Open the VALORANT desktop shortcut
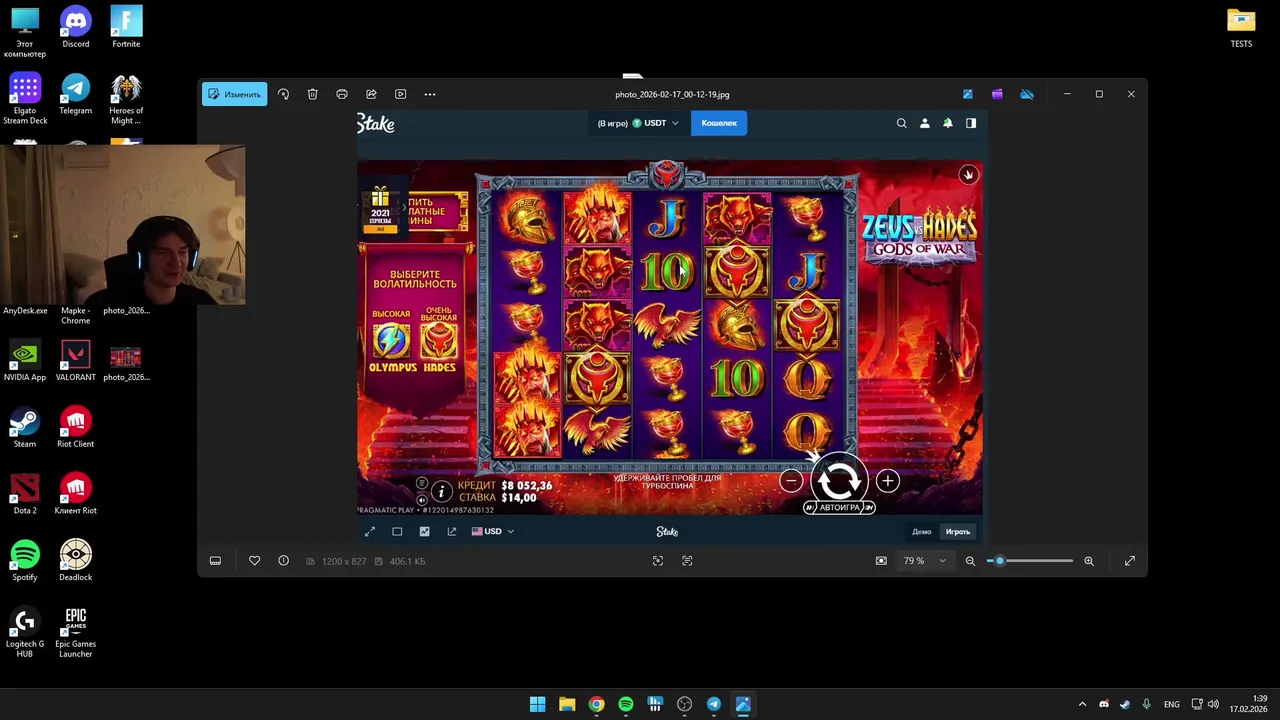Screen dimensions: 1280x720 (76, 361)
